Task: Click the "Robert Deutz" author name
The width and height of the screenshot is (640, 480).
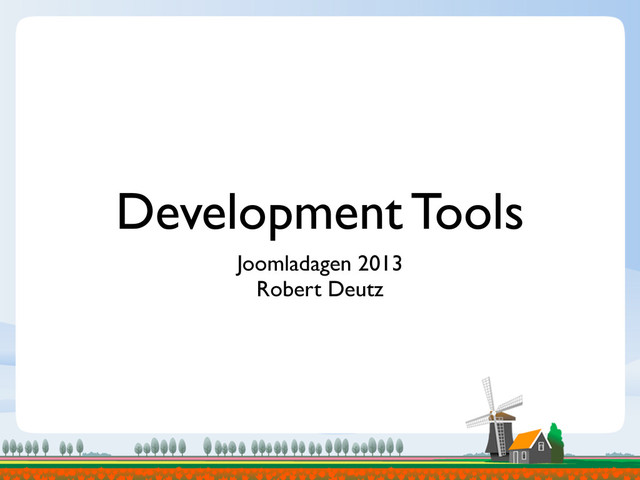Action: tap(320, 289)
